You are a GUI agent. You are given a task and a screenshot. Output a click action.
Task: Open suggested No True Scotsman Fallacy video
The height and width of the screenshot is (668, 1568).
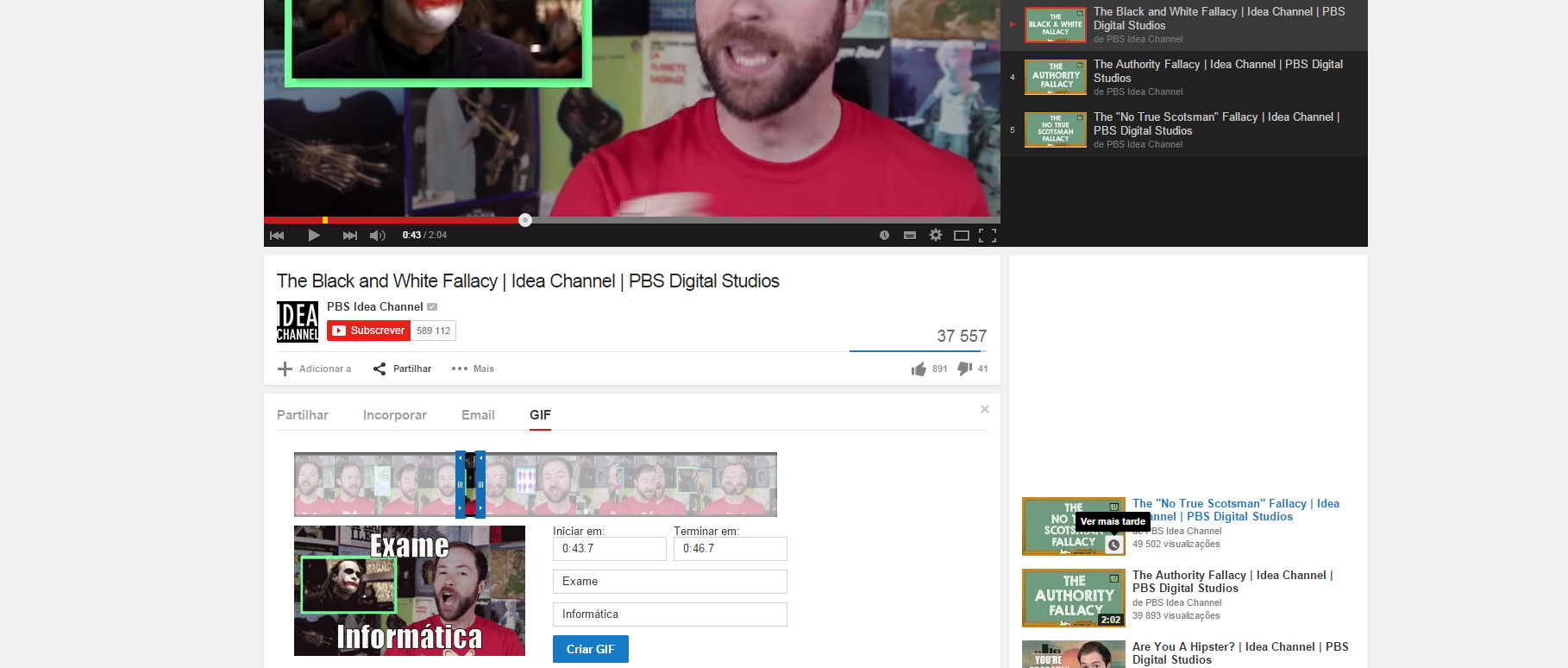pyautogui.click(x=1236, y=510)
